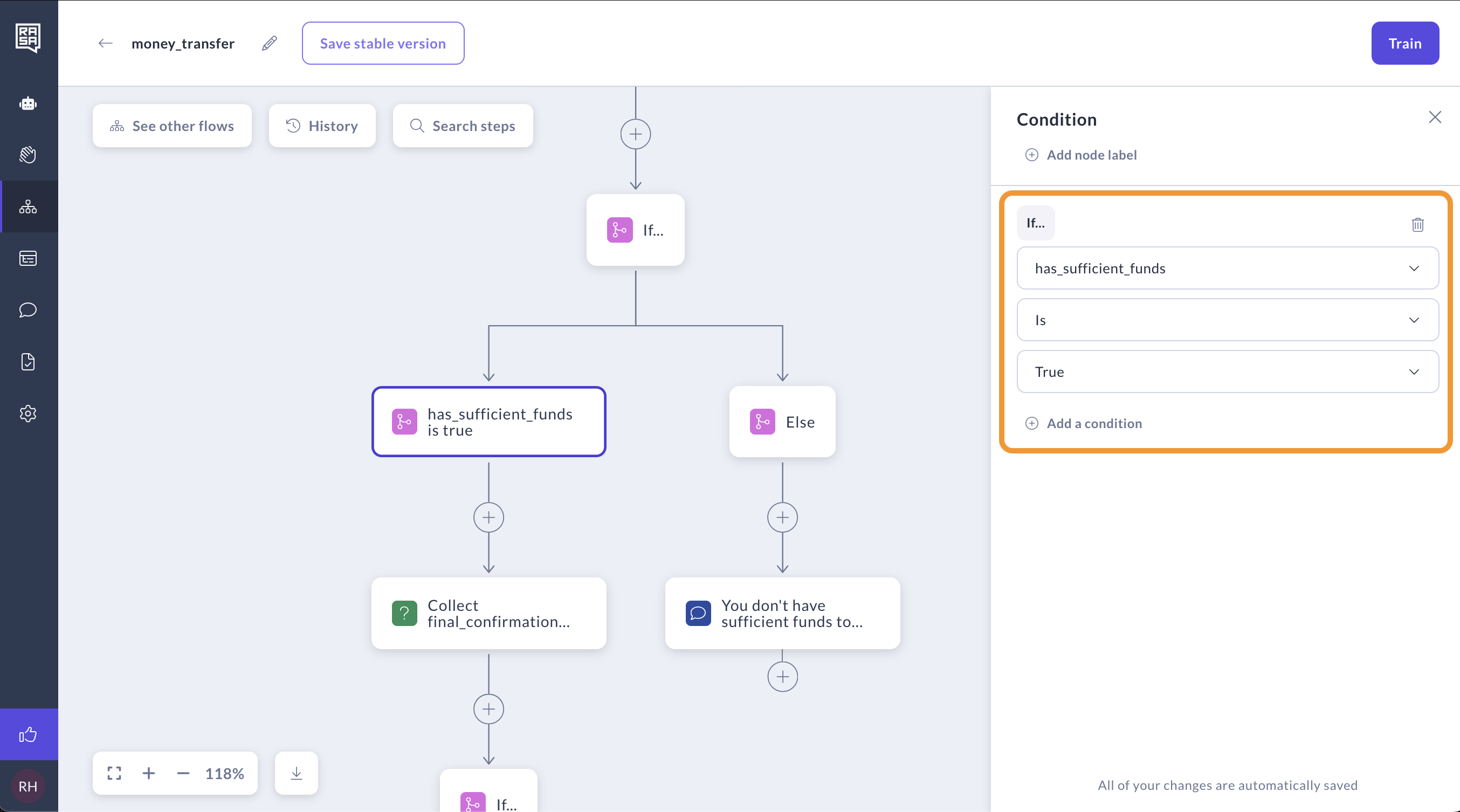Go back using the left arrow
The height and width of the screenshot is (812, 1460).
point(106,43)
